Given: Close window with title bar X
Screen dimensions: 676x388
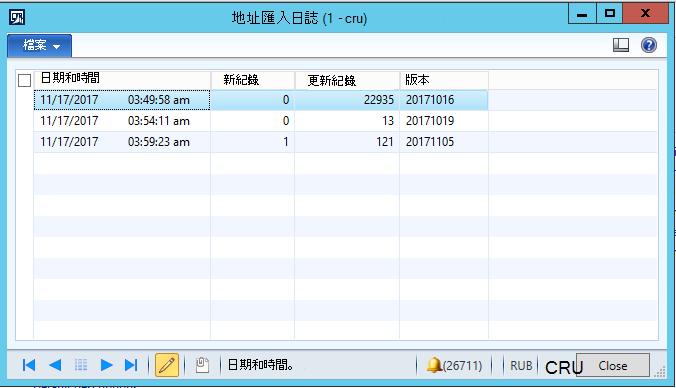Looking at the screenshot, I should [x=645, y=13].
